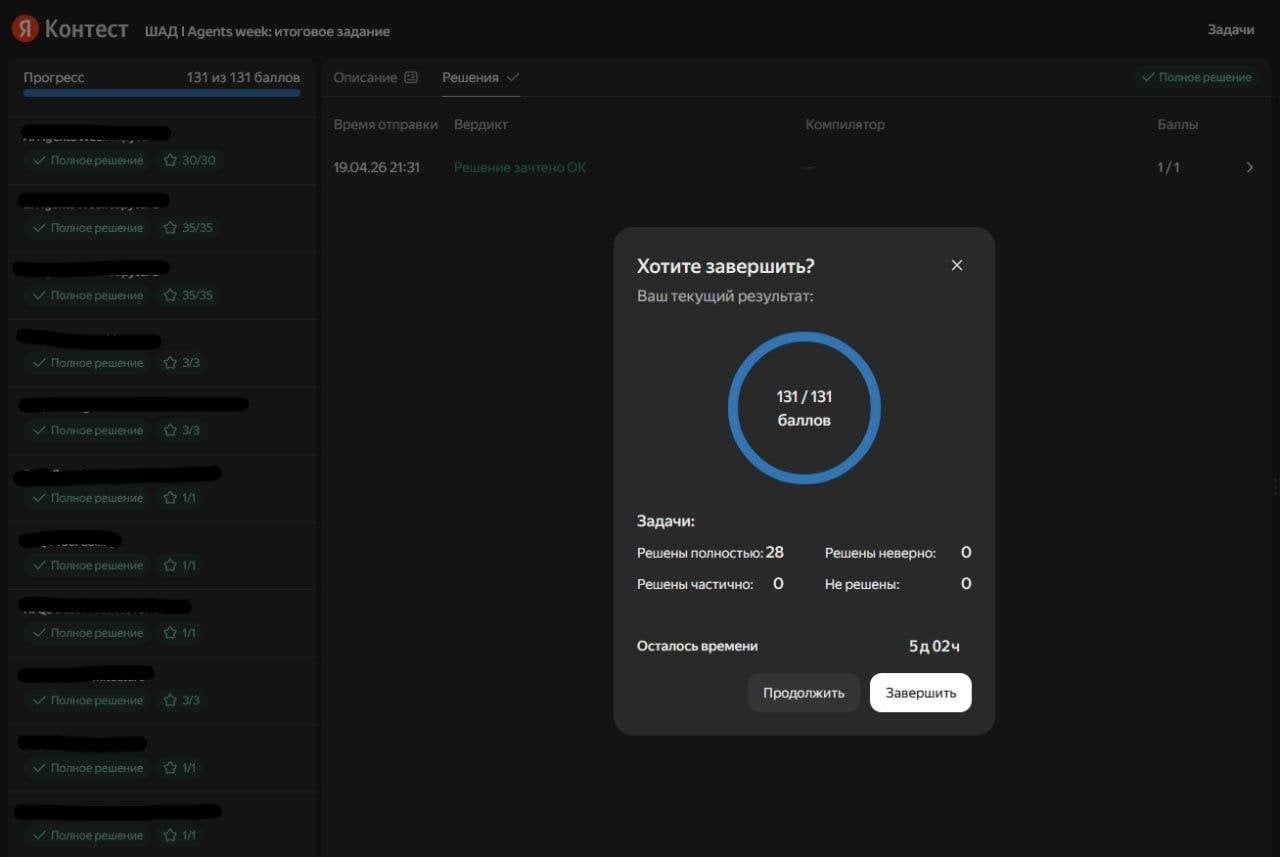Open the Задачи link in header

(x=1231, y=29)
